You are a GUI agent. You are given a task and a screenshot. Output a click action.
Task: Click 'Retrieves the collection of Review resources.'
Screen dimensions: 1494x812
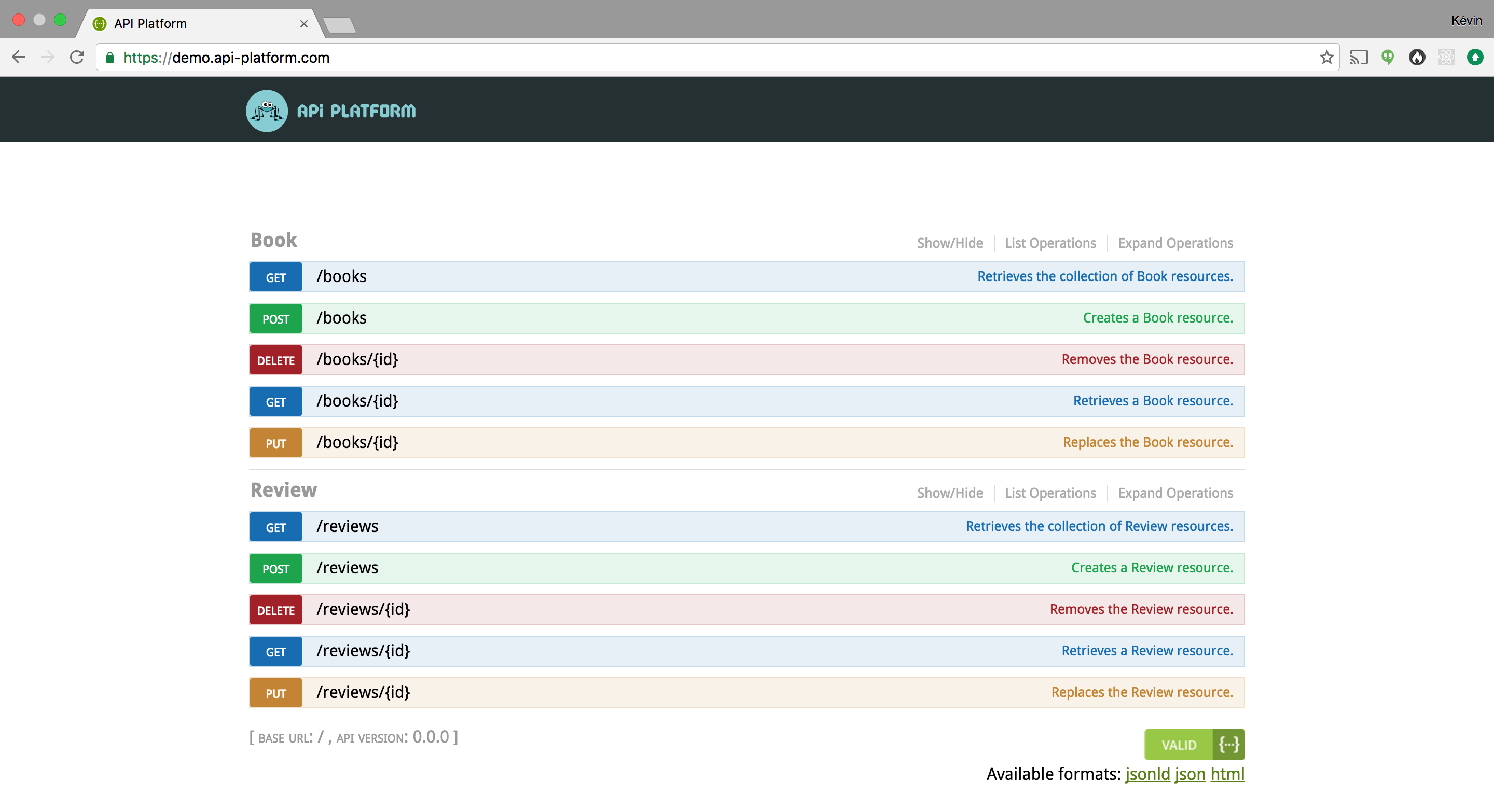(x=1099, y=526)
